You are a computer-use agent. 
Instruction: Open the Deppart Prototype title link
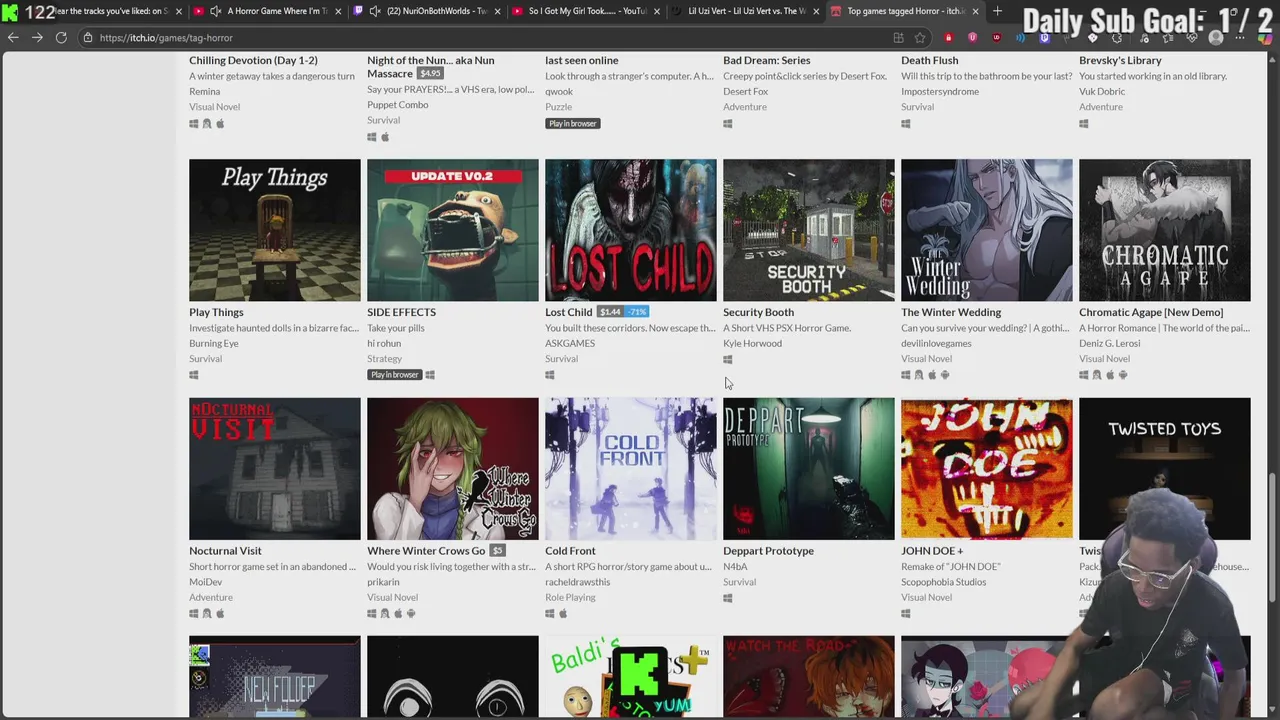tap(768, 551)
